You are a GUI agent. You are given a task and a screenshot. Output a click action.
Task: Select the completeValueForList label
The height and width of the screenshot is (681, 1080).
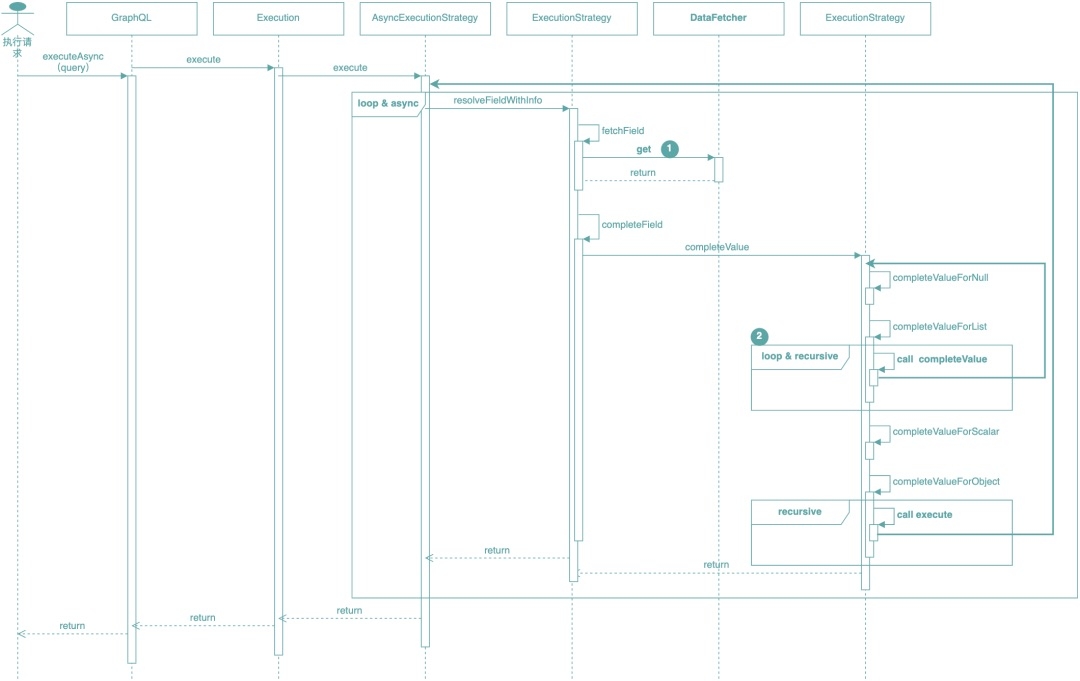pyautogui.click(x=938, y=327)
